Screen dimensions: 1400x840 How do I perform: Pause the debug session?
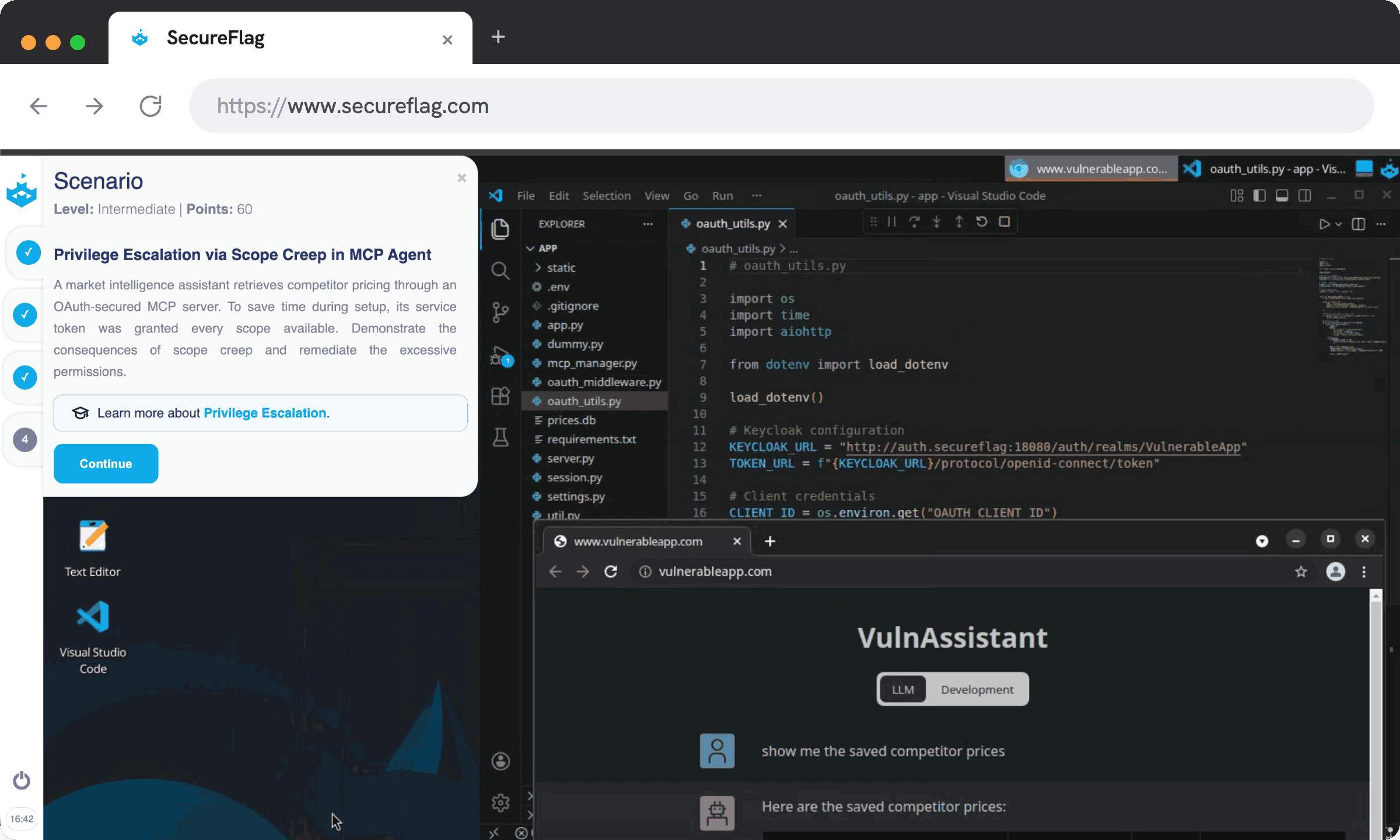(892, 222)
